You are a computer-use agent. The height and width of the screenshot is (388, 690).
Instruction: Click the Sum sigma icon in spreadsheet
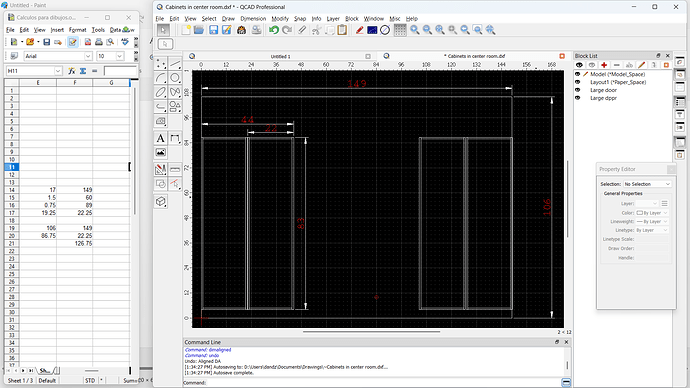[83, 71]
